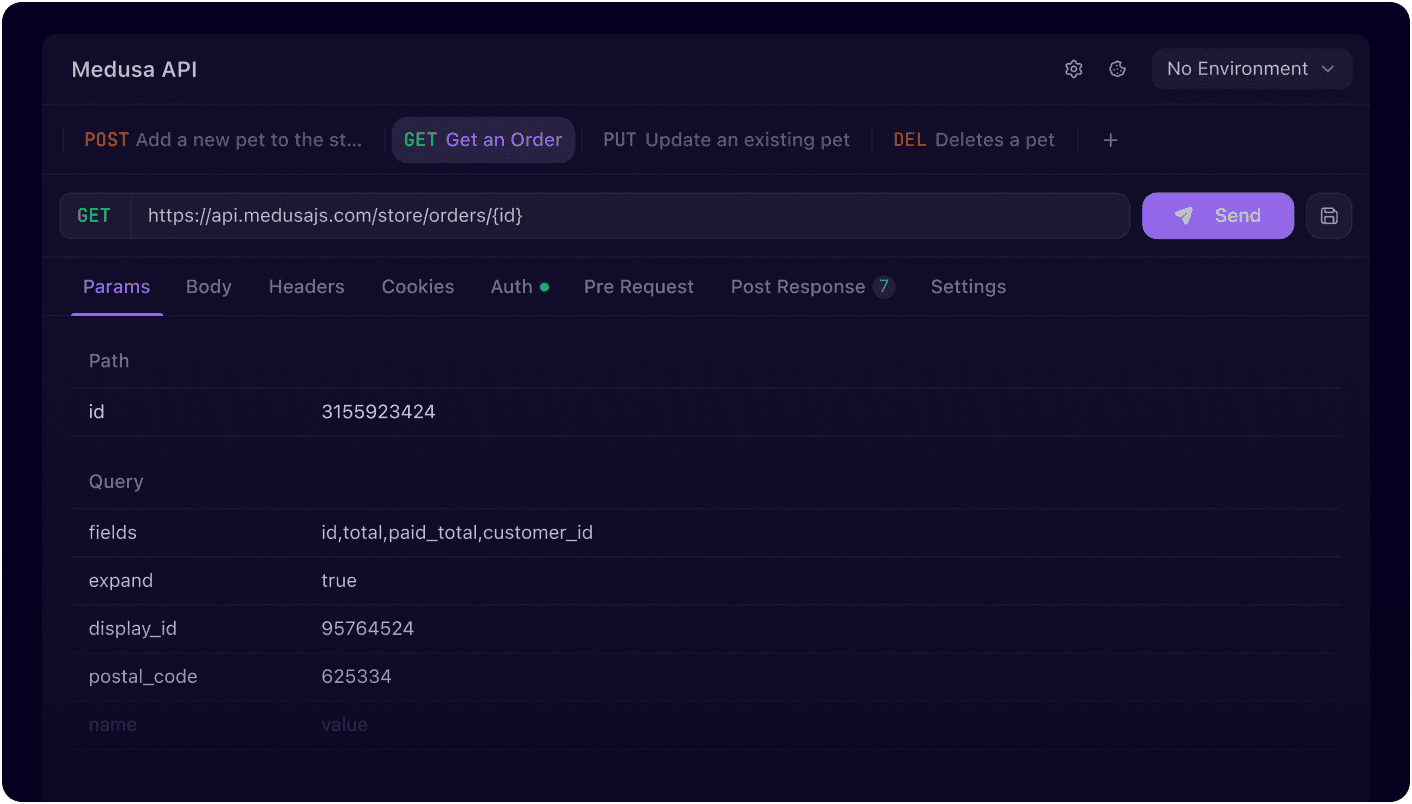
Task: Switch to the Body tab
Action: click(209, 287)
